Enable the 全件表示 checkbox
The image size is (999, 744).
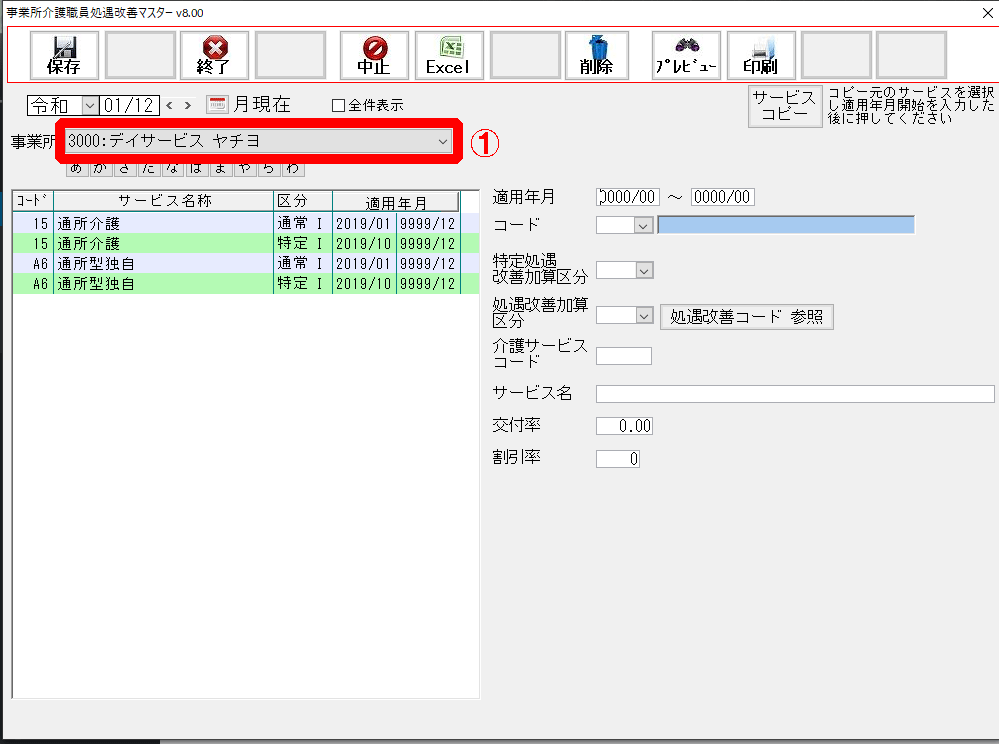338,105
